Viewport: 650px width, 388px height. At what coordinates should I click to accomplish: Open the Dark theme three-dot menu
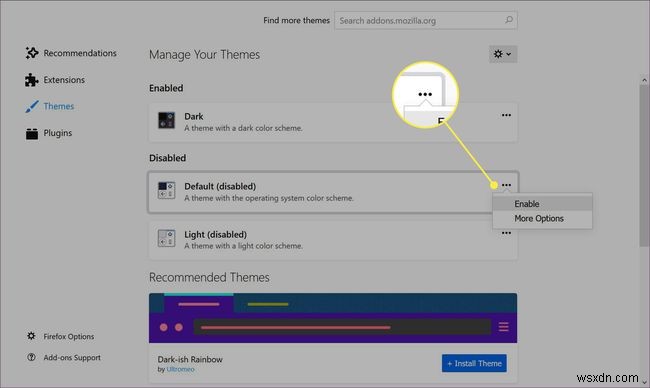tap(506, 115)
